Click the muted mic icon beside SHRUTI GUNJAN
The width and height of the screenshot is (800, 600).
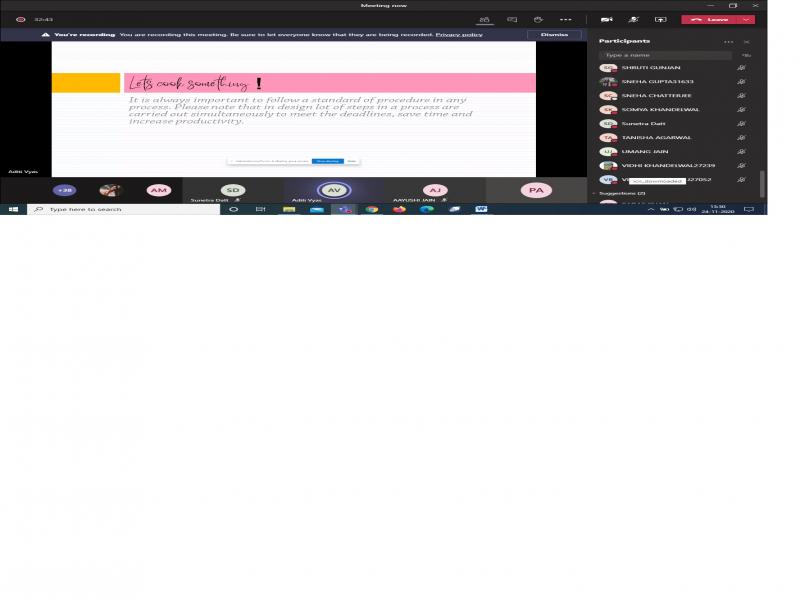pos(741,68)
